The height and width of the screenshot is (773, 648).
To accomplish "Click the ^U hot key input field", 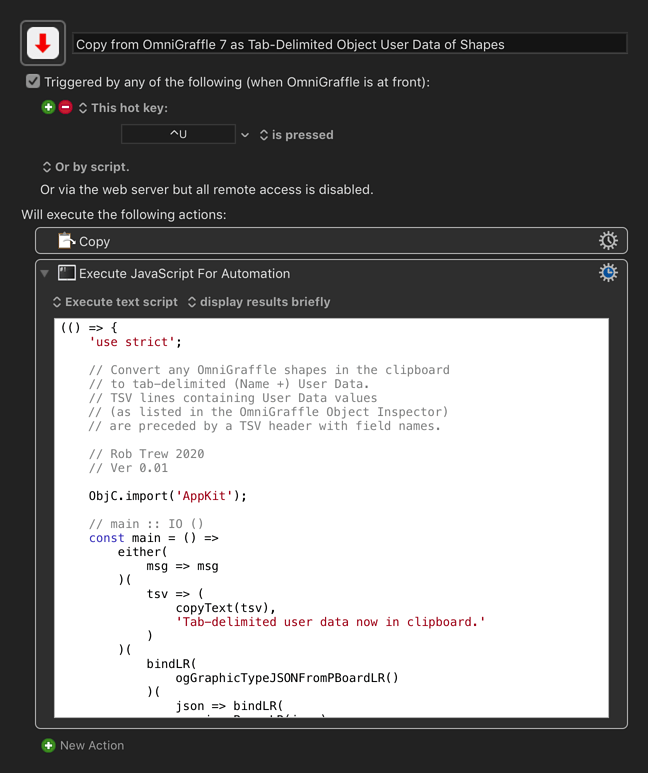I will pyautogui.click(x=178, y=134).
